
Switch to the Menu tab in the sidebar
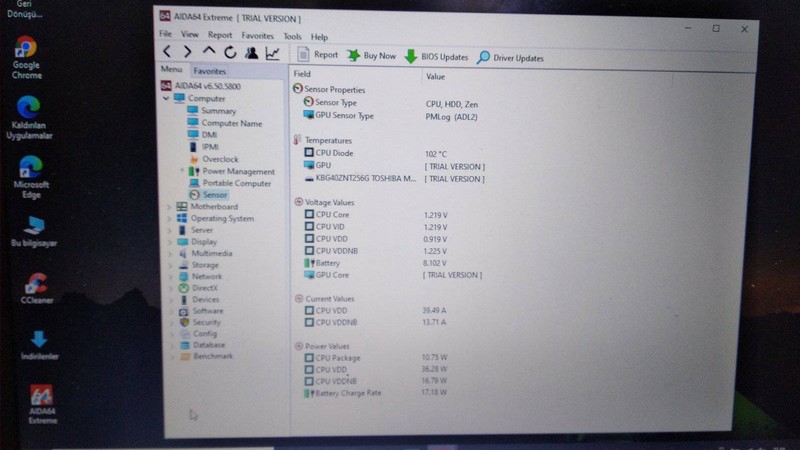pos(172,69)
